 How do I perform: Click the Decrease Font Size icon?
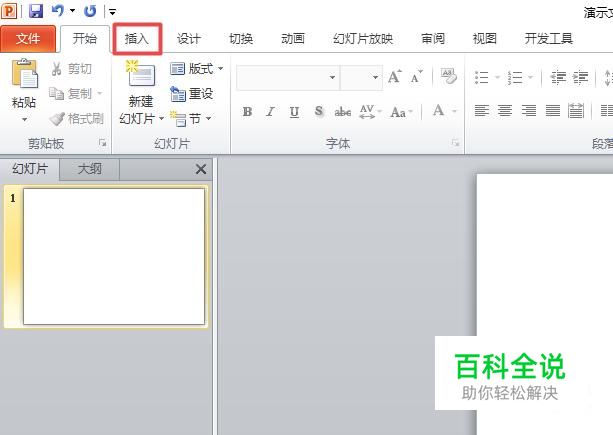point(416,77)
